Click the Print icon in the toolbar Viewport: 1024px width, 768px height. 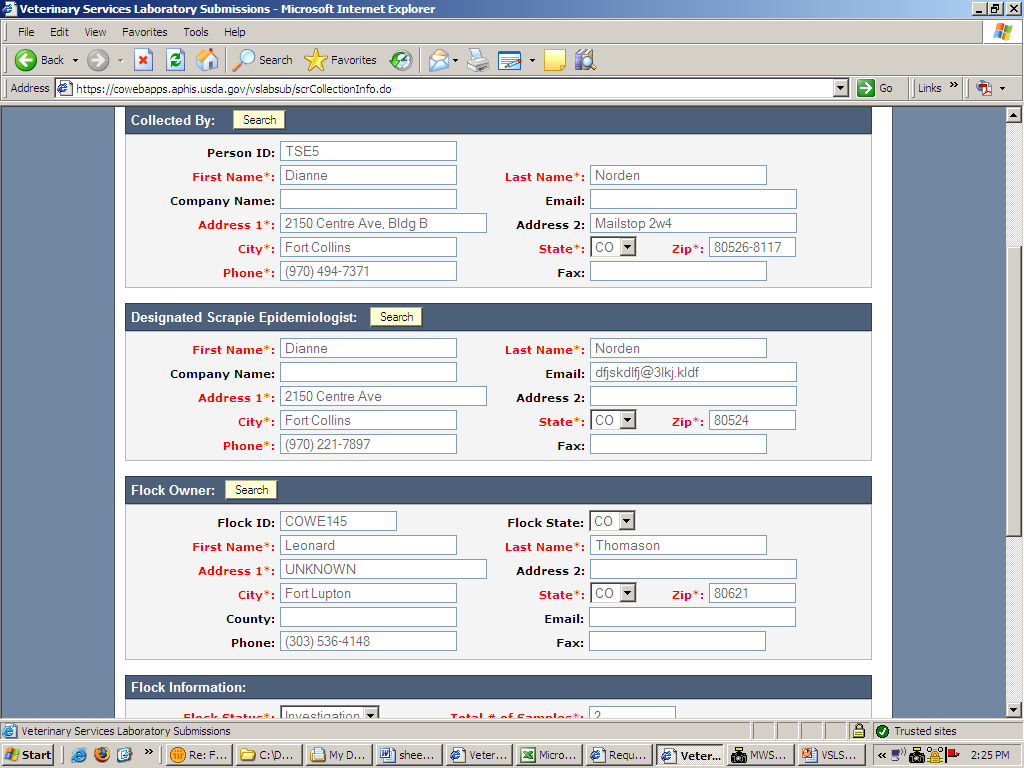[478, 60]
